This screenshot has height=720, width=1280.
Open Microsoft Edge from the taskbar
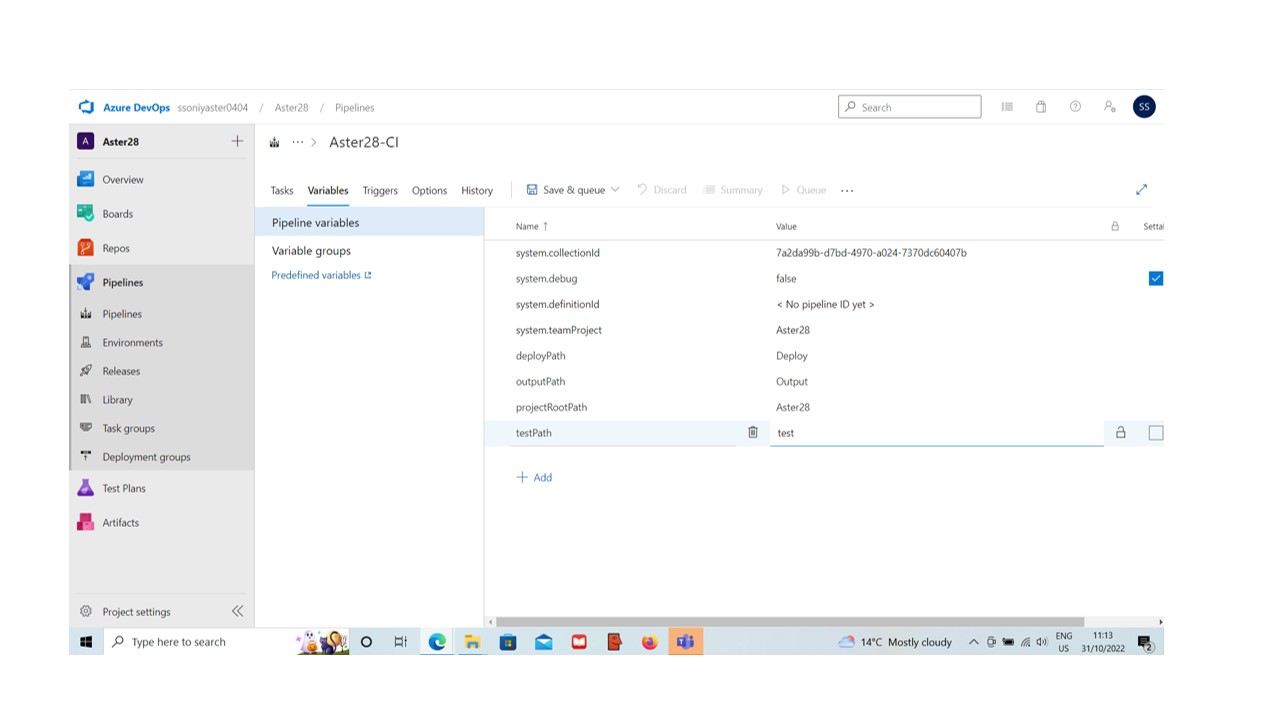point(437,642)
